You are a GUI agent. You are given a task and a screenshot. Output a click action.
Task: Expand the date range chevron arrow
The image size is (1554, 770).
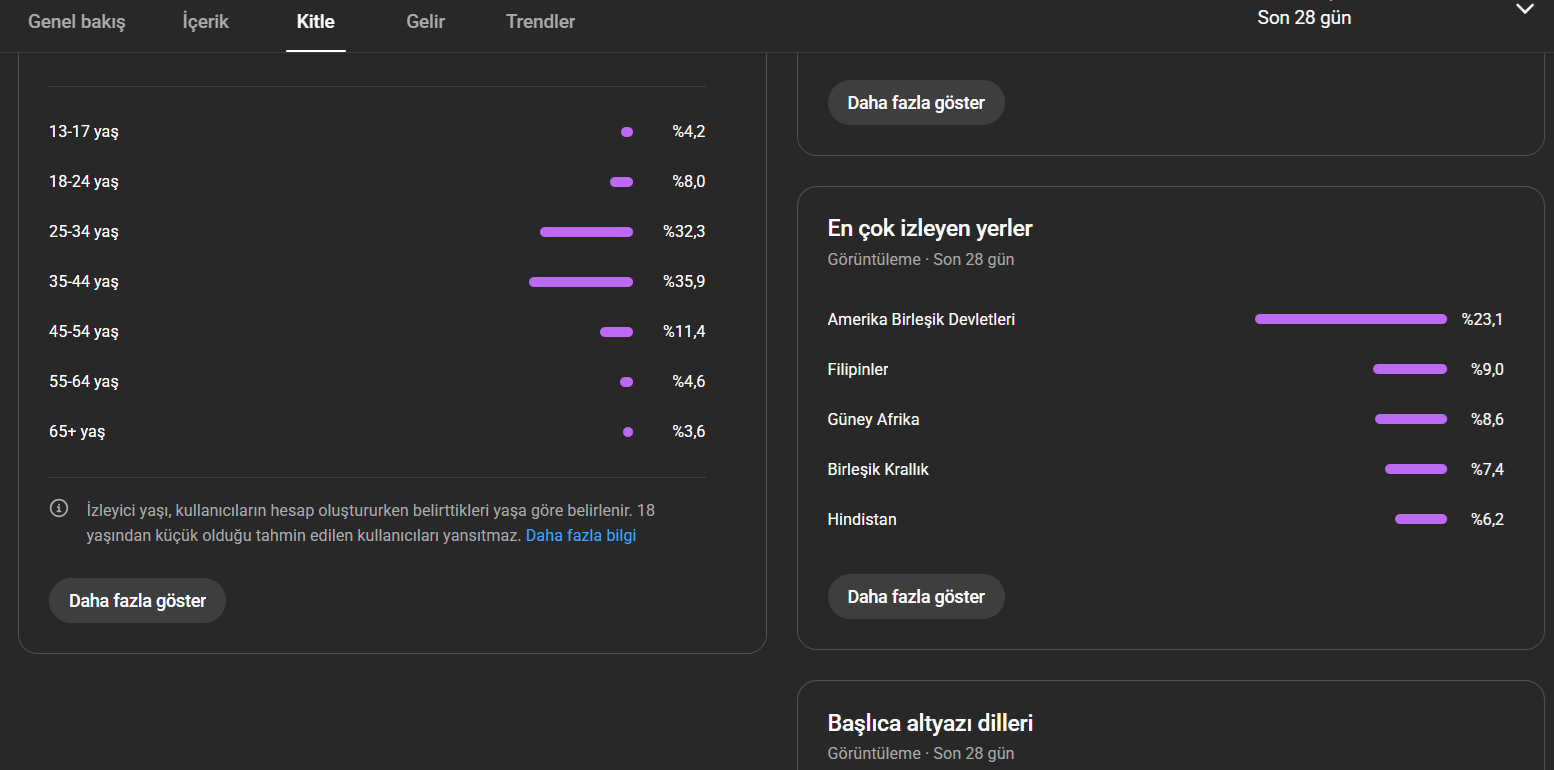(x=1524, y=9)
